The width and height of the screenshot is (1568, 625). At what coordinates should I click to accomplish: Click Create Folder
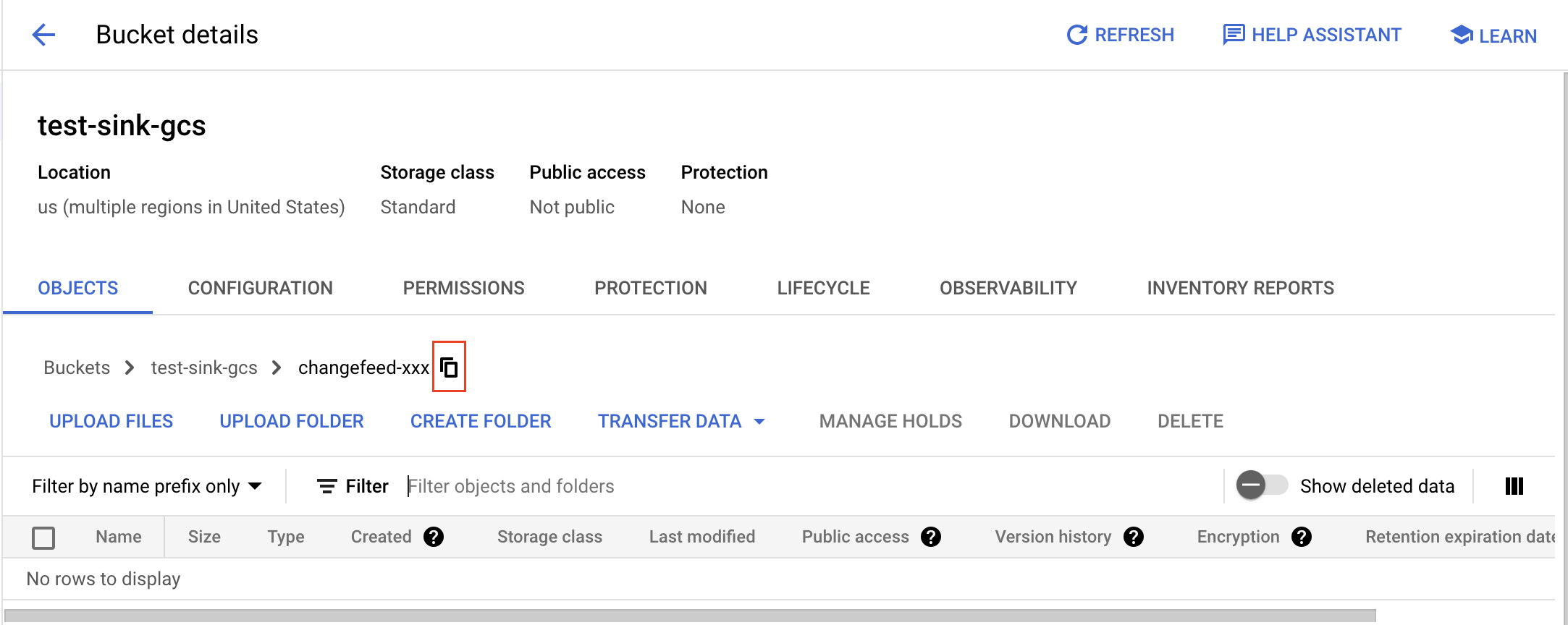481,421
